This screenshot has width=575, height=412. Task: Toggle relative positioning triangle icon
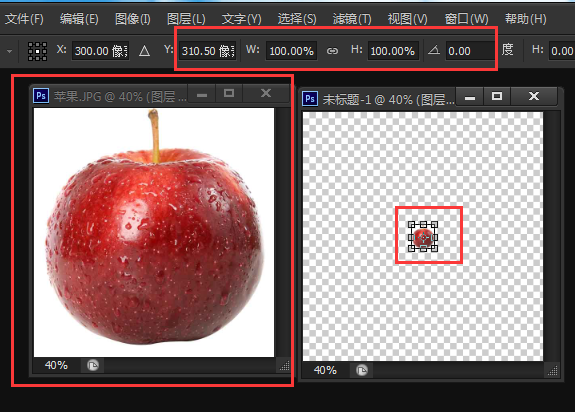pos(144,51)
